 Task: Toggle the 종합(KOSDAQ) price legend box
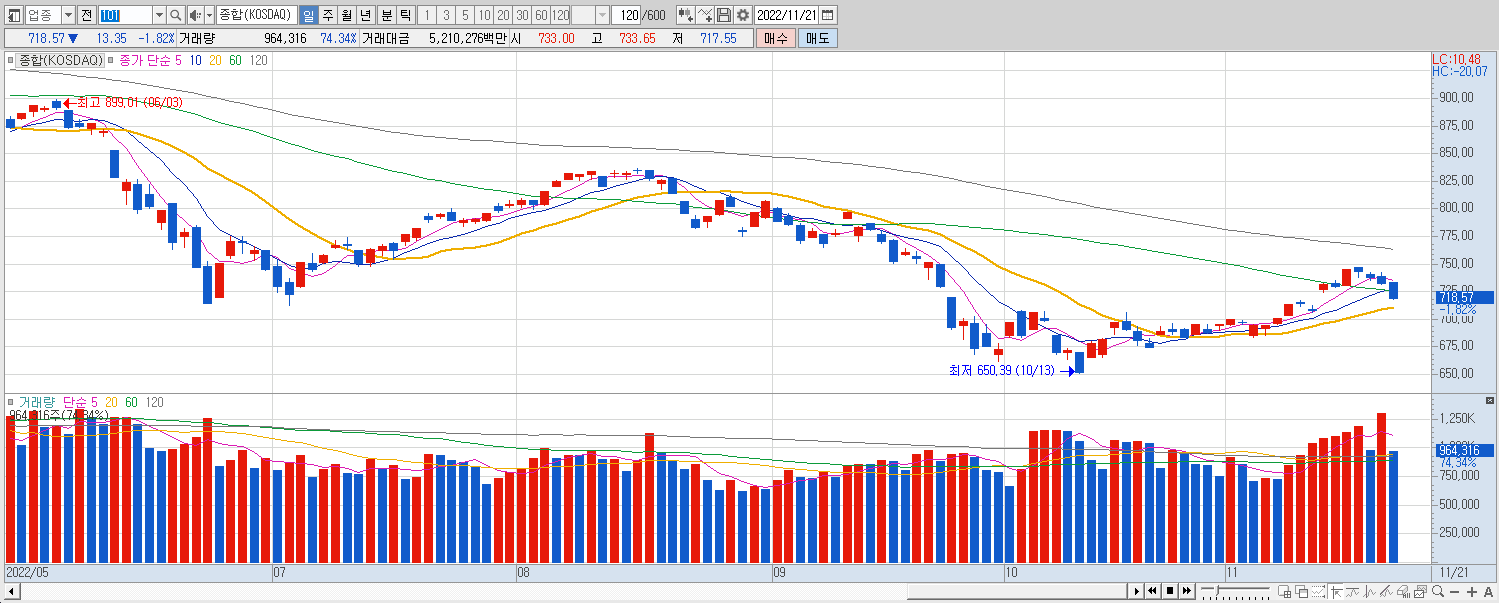coord(12,60)
